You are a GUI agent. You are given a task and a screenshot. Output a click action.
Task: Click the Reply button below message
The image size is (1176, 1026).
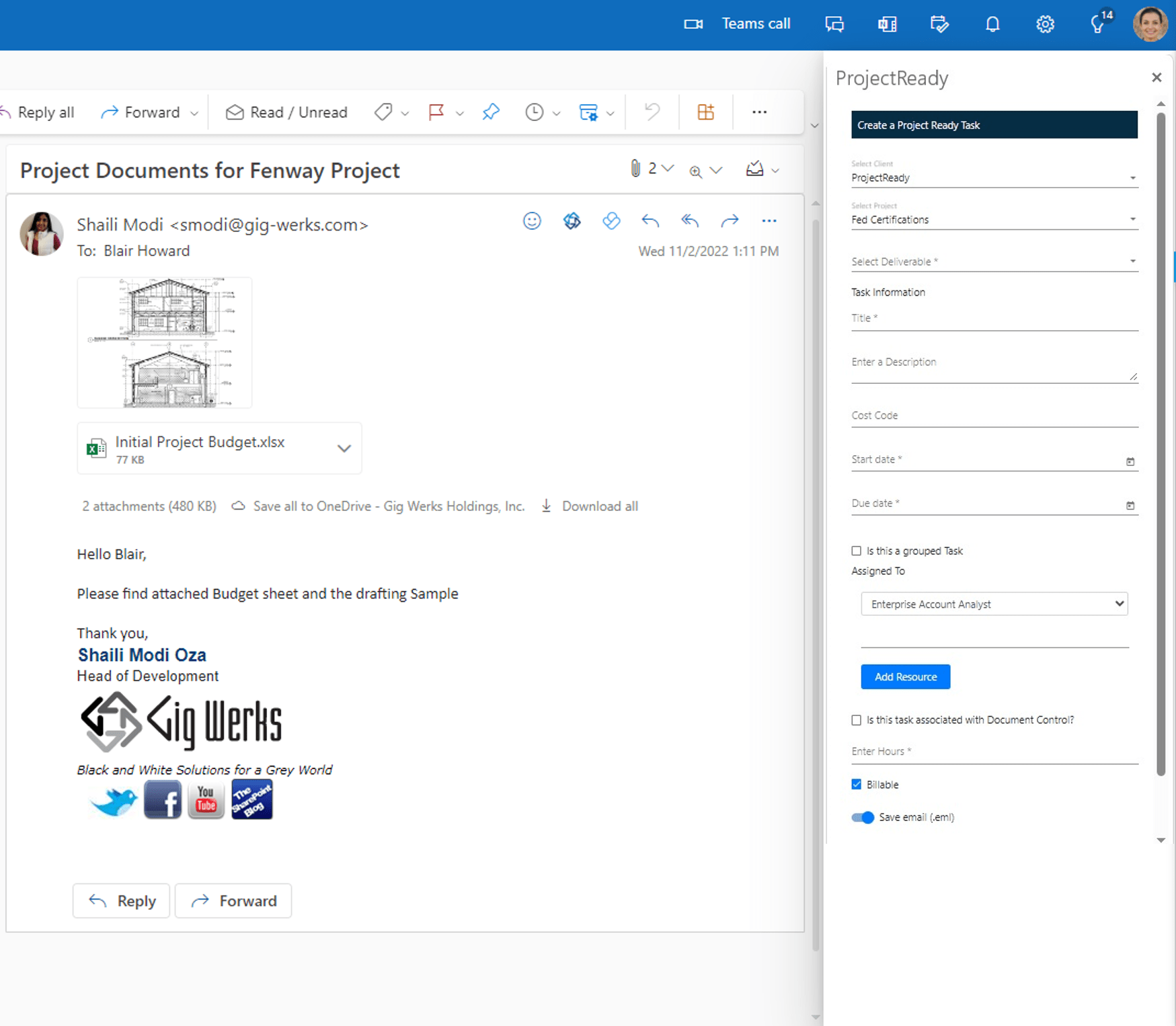[x=122, y=901]
